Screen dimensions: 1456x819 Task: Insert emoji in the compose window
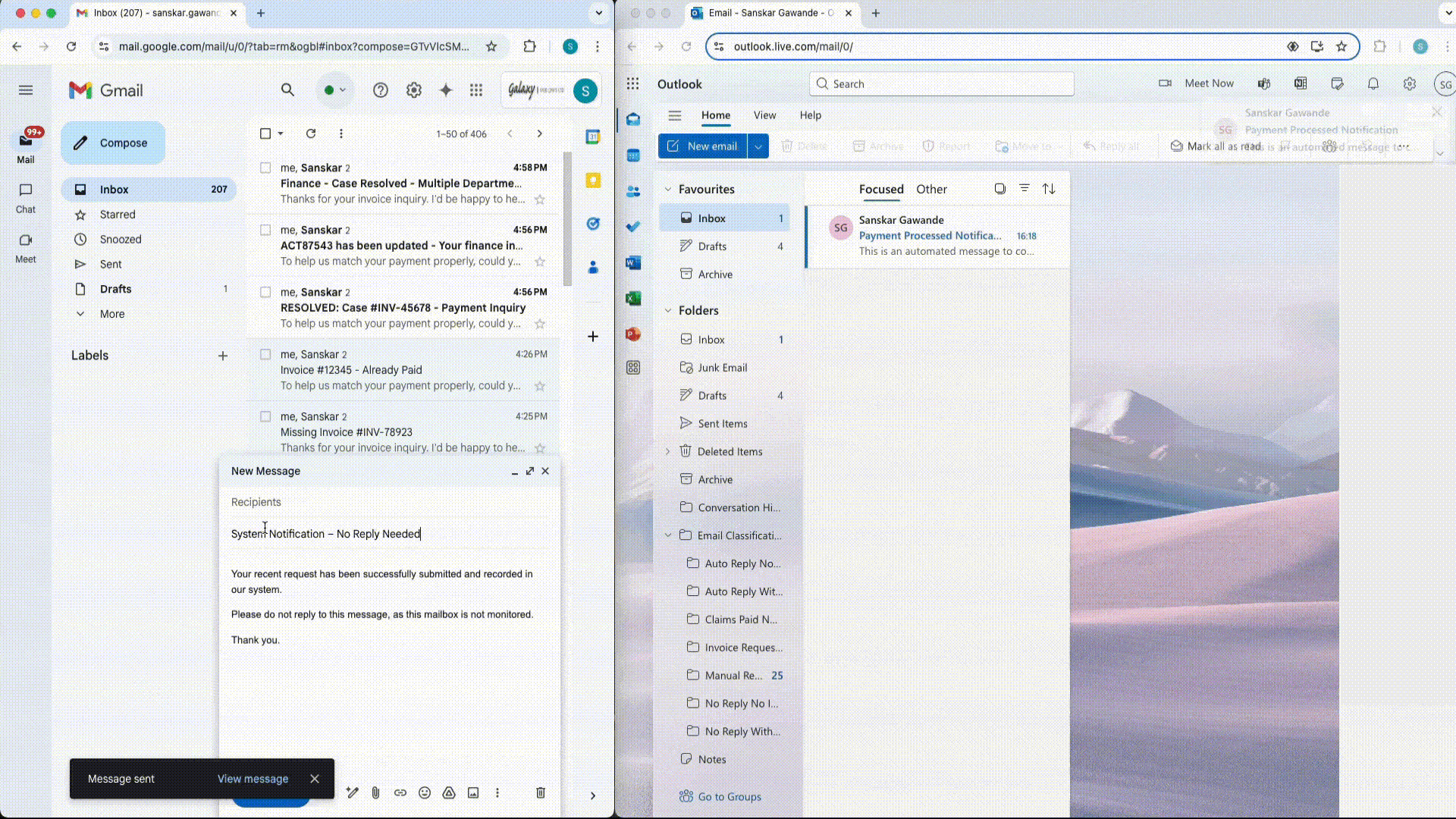tap(425, 792)
